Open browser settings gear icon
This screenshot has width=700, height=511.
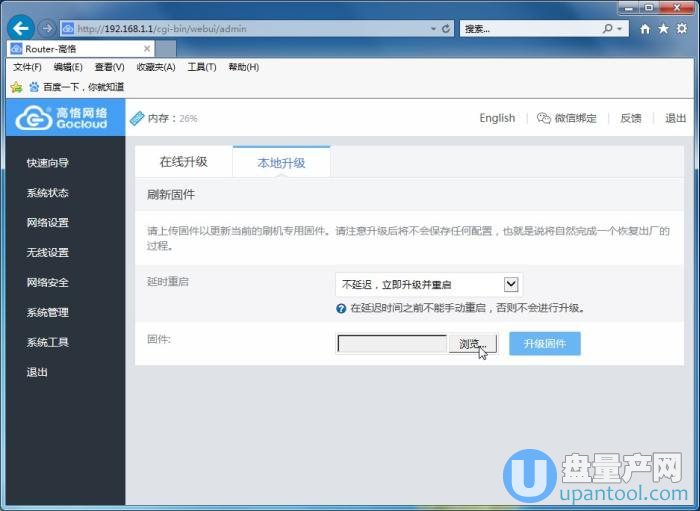click(x=681, y=29)
